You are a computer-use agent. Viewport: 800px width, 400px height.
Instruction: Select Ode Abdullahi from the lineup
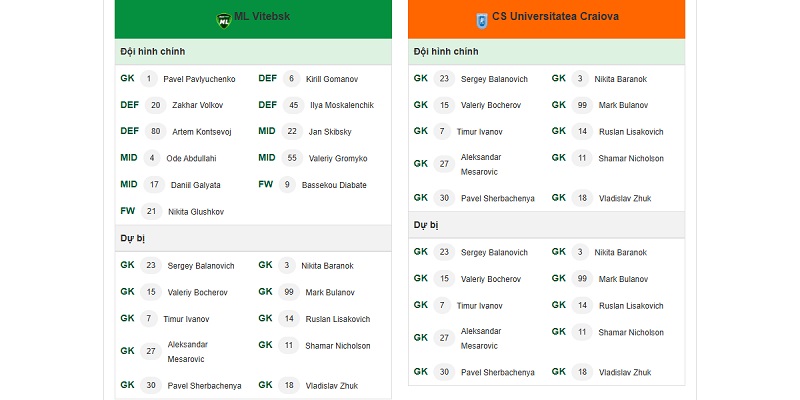coord(191,159)
